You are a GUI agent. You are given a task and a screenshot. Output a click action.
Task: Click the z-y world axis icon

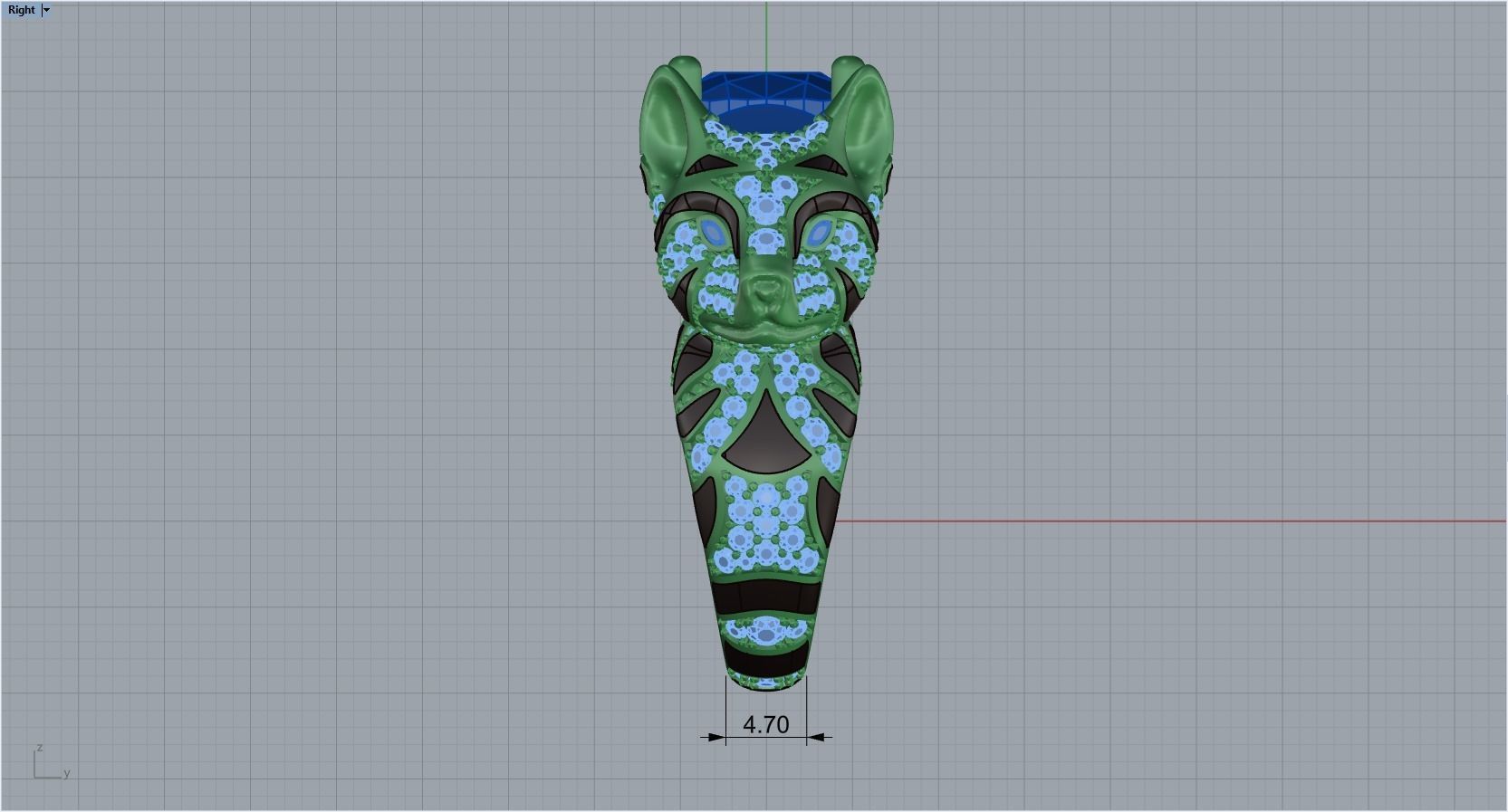[52, 762]
